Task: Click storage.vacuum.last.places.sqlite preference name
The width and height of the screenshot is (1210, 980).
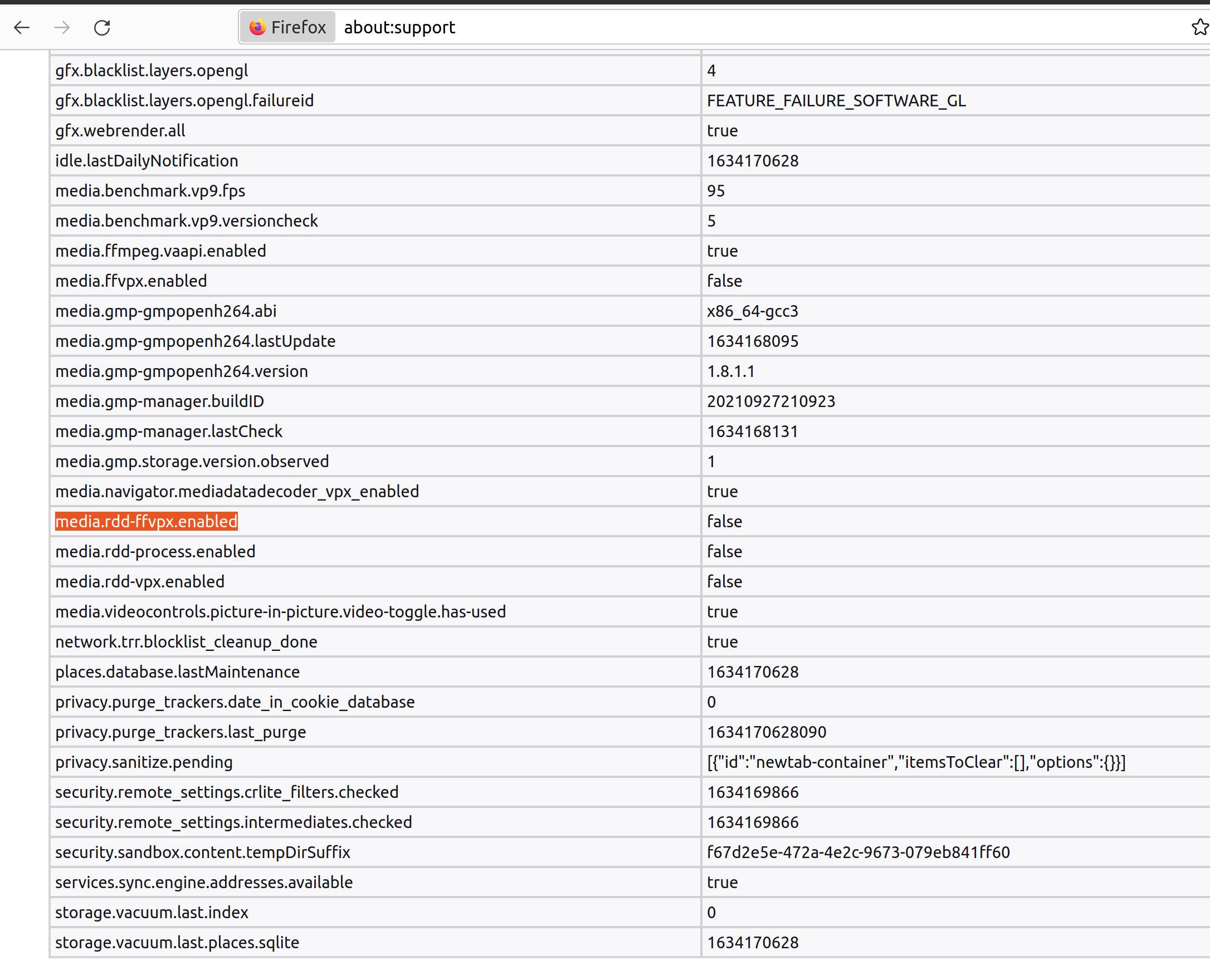Action: click(x=177, y=942)
